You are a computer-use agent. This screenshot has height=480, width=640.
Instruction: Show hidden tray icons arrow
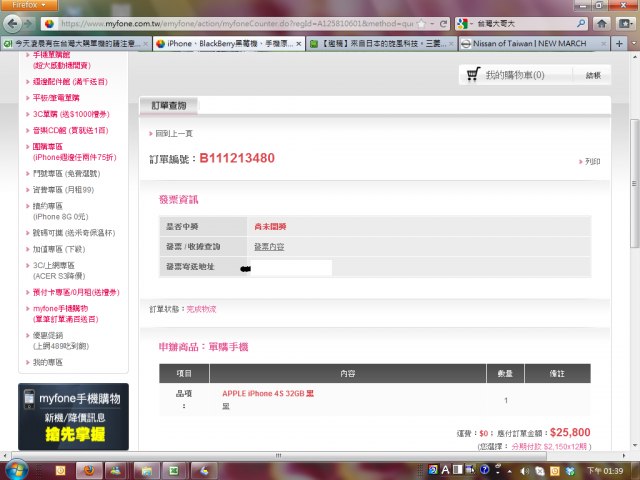click(x=509, y=471)
